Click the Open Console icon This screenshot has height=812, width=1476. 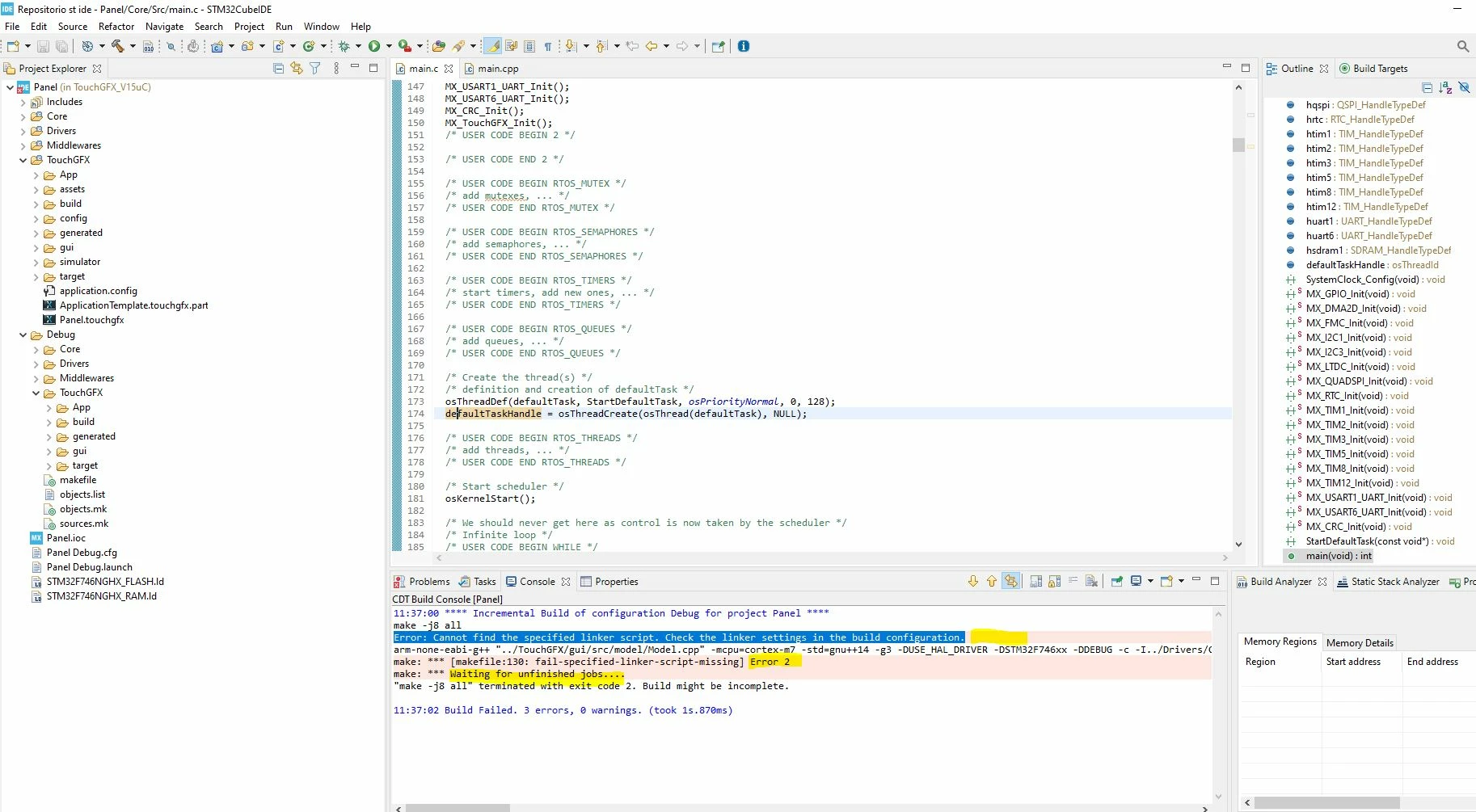[x=1166, y=581]
